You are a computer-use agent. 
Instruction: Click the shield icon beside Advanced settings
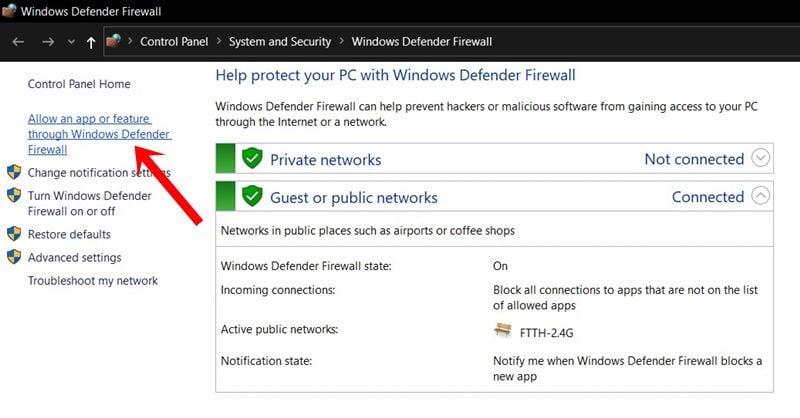[x=14, y=257]
